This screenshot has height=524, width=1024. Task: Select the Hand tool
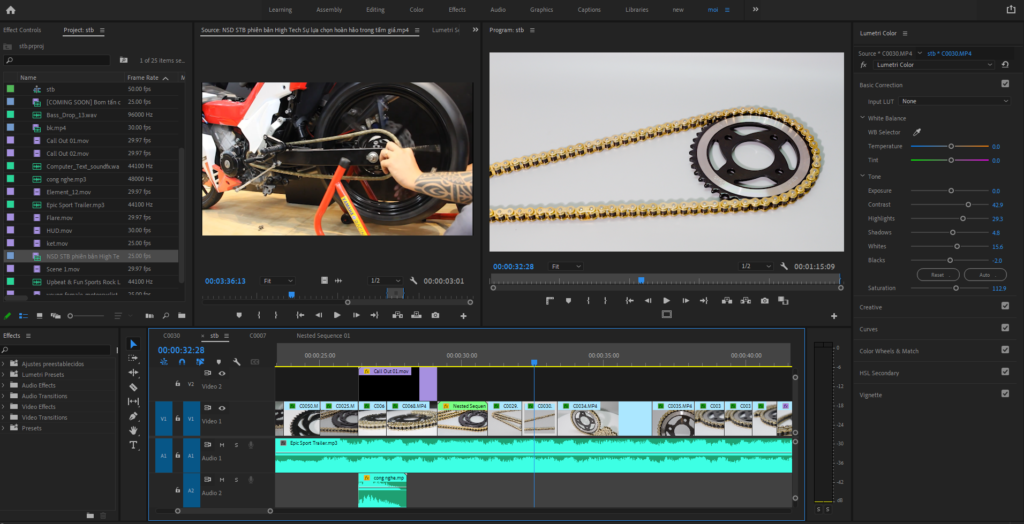tap(133, 430)
